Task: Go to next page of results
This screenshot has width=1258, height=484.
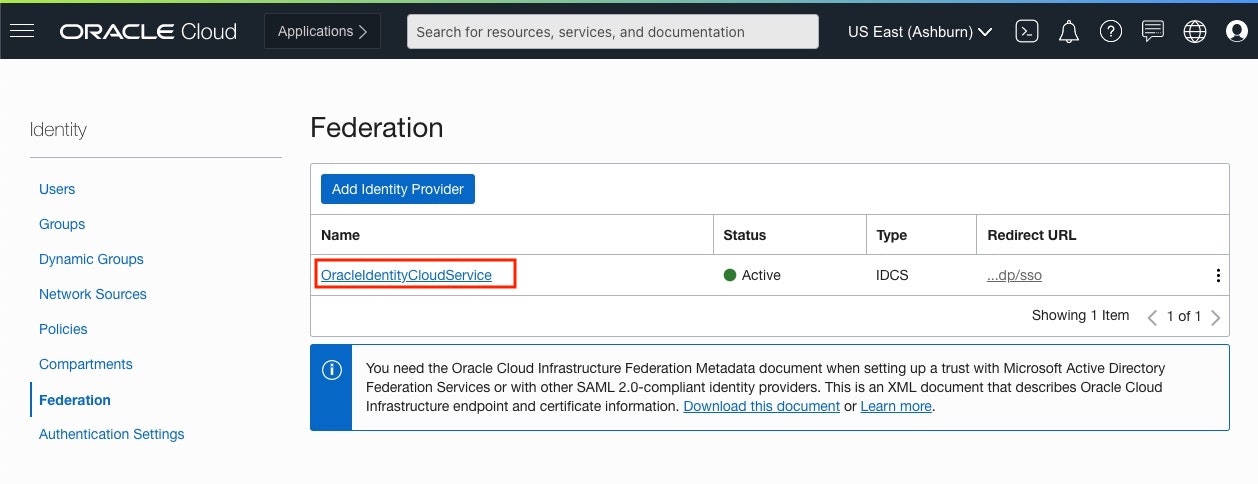Action: (1216, 317)
